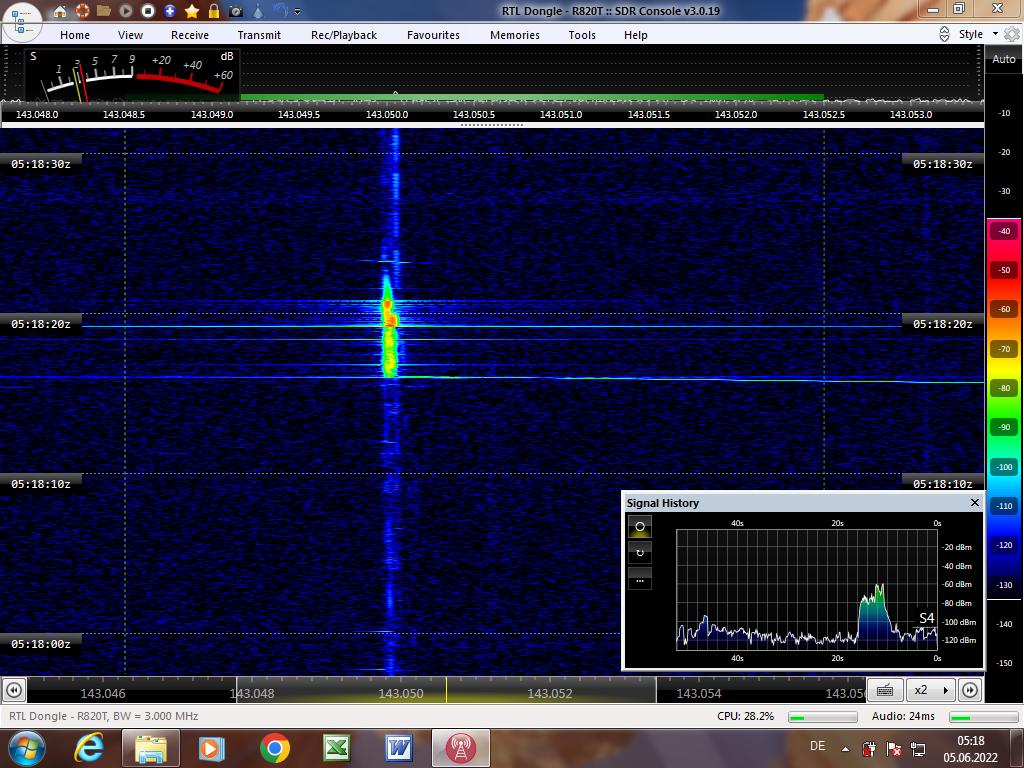Open the Rec/Playback ribbon tab
Image resolution: width=1024 pixels, height=768 pixels.
[x=344, y=35]
